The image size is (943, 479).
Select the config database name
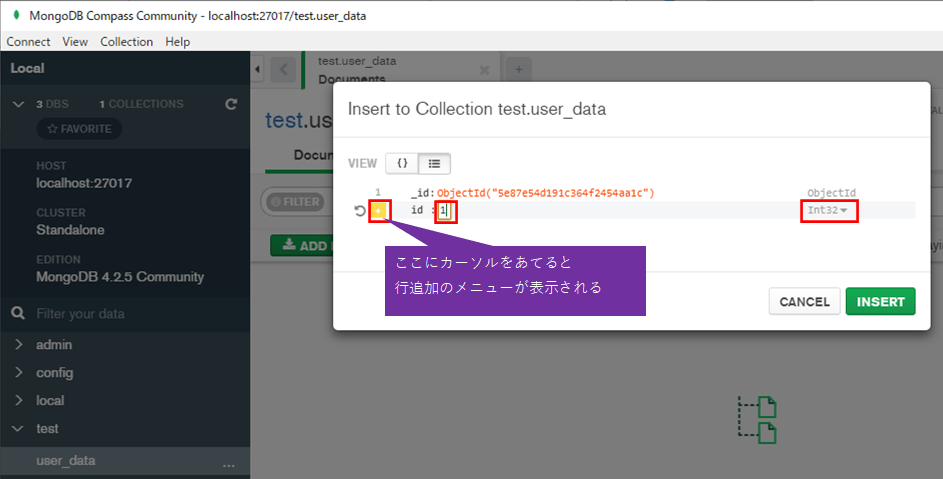pos(54,372)
